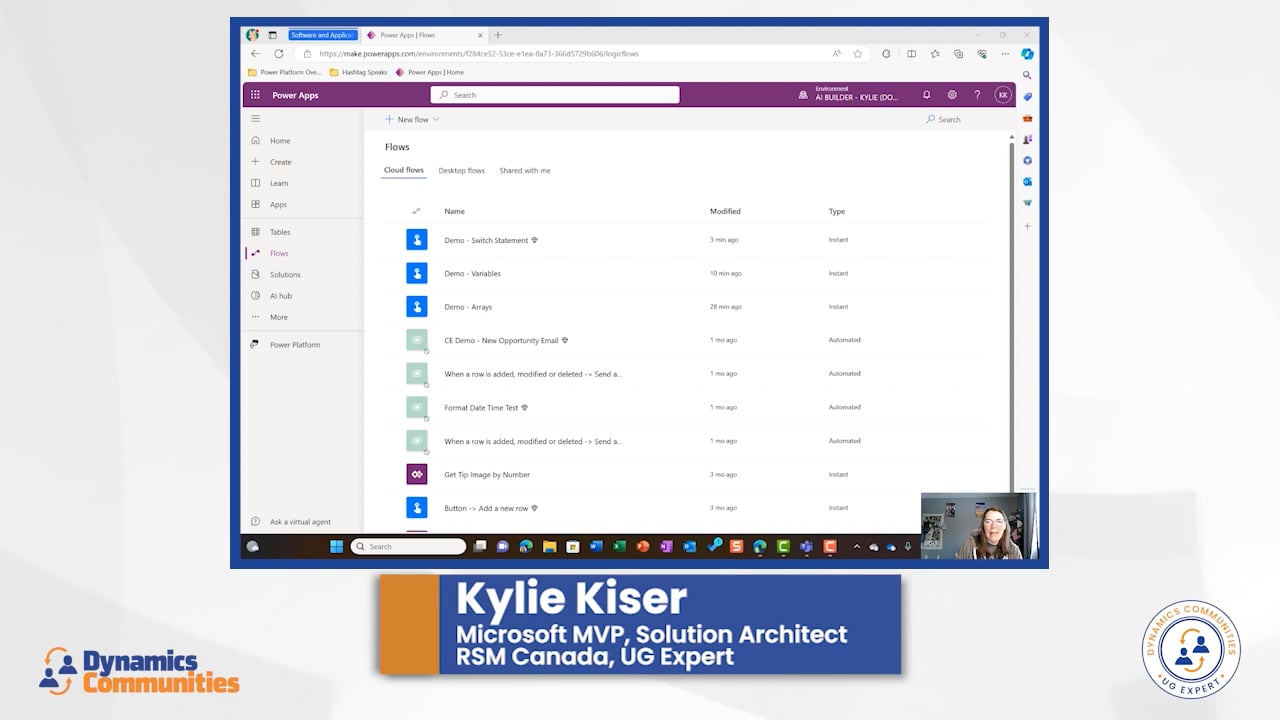Open Button -> Add a new row flow
1280x720 pixels.
486,508
